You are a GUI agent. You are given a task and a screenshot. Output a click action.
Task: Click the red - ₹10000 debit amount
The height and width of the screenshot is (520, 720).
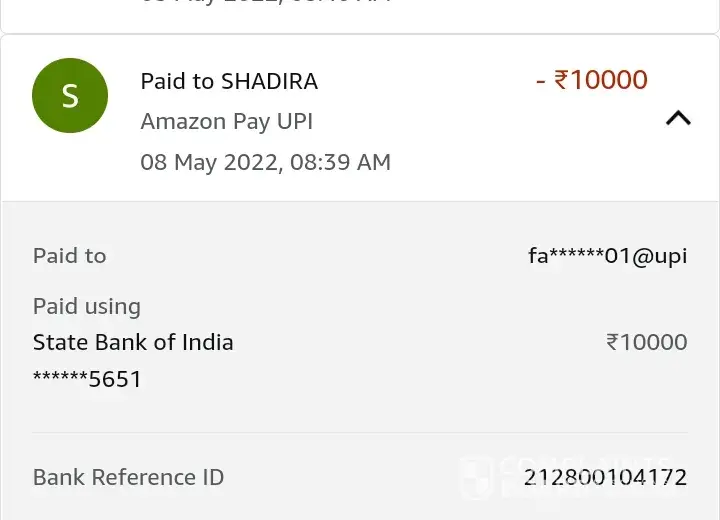tap(592, 80)
